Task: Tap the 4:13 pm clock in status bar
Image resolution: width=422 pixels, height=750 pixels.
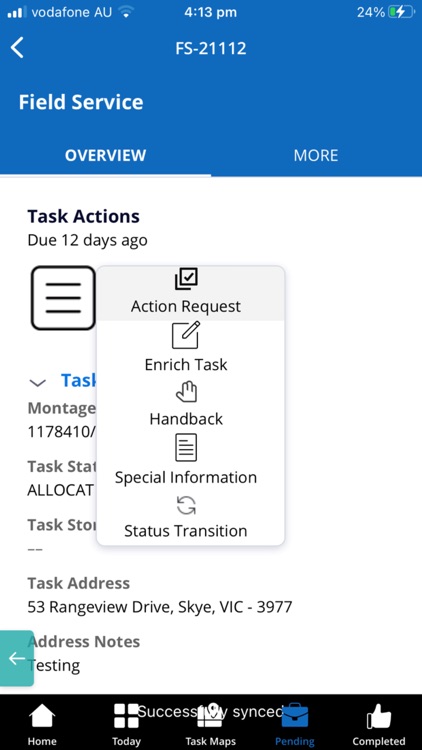Action: 211,12
